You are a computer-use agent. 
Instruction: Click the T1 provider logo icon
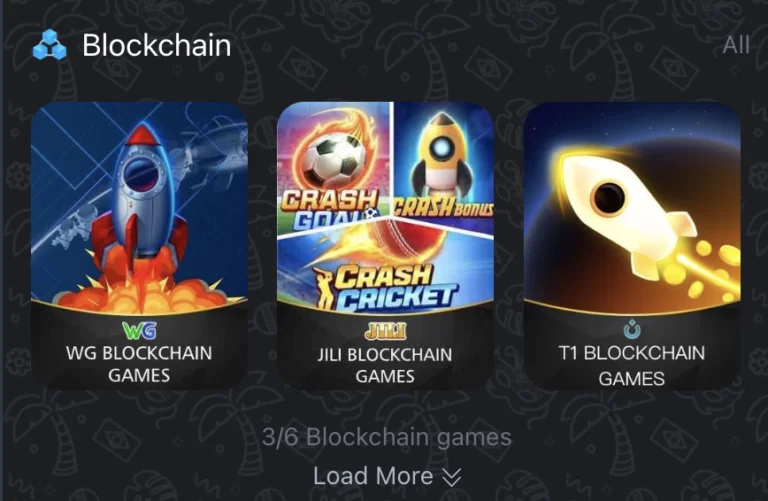(632, 329)
